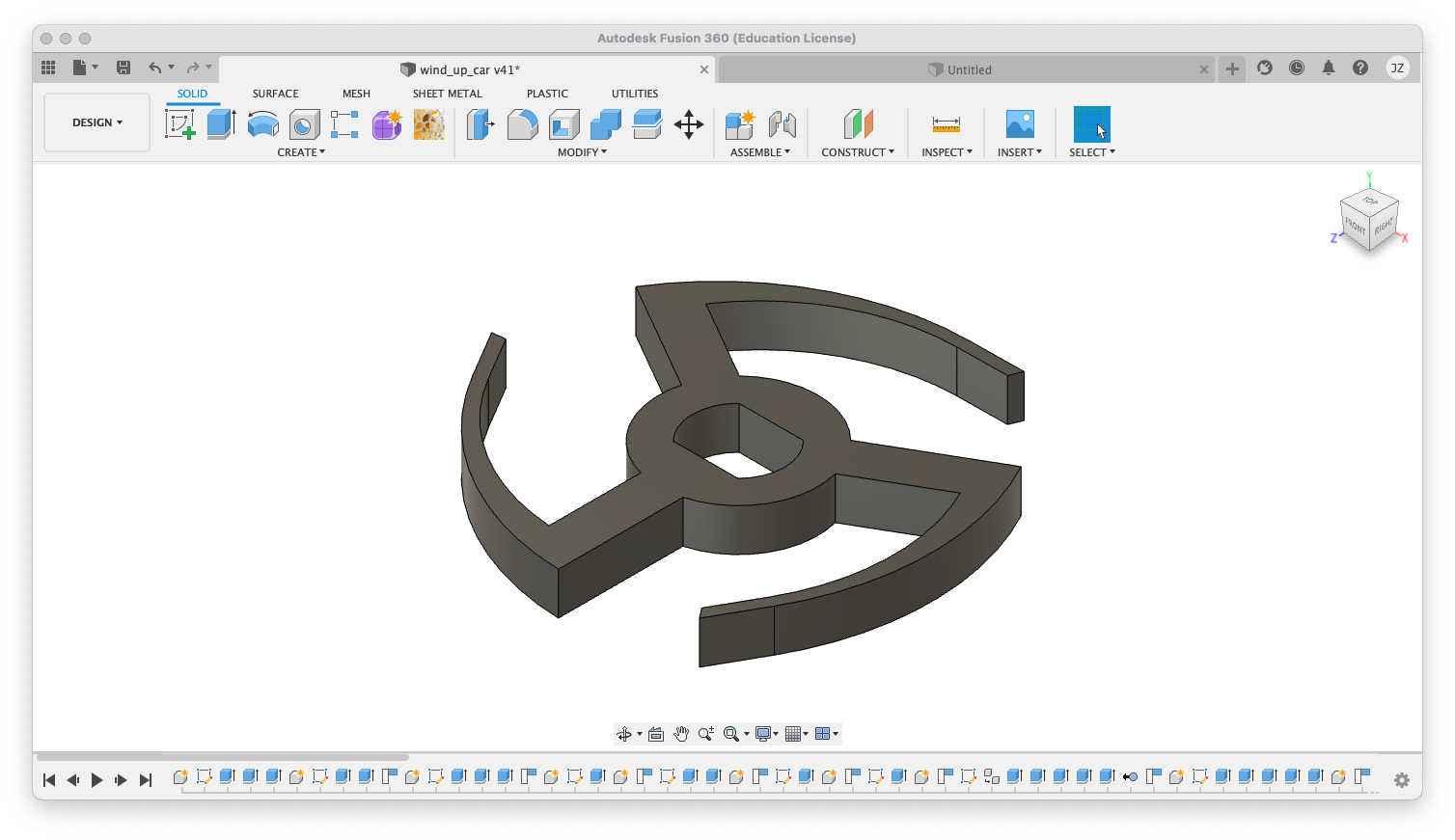
Task: Open the Measure tool
Action: 947,124
